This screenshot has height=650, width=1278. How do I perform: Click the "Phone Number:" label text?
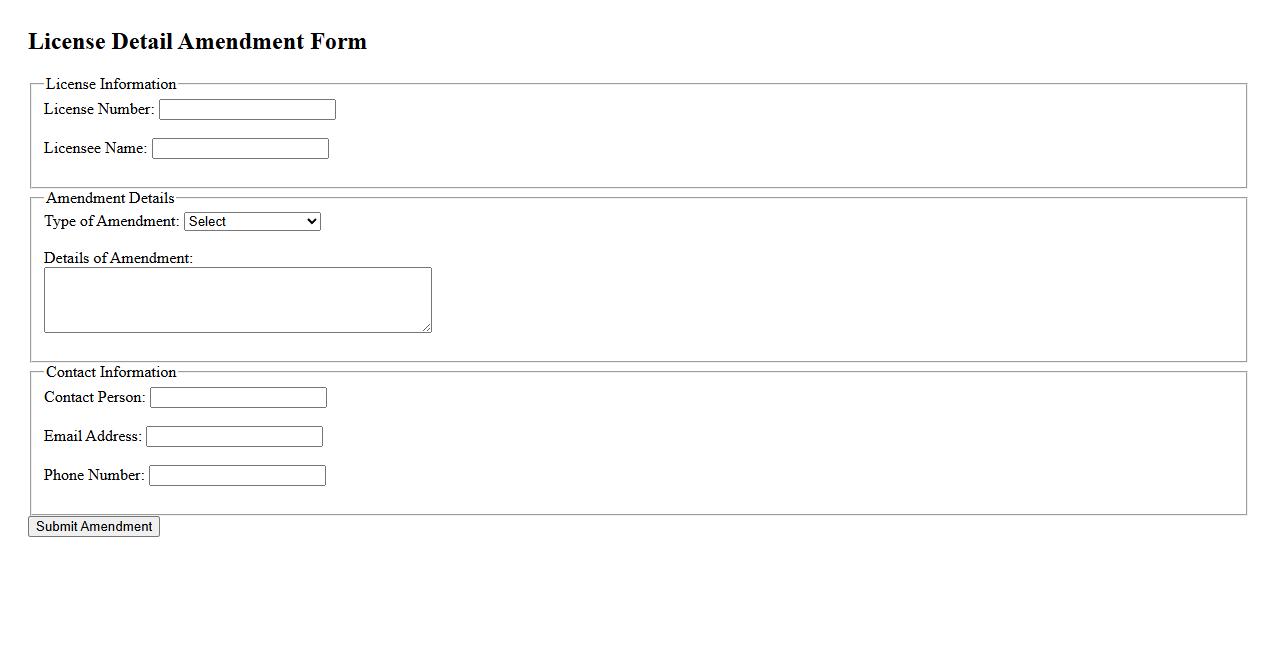(x=94, y=475)
